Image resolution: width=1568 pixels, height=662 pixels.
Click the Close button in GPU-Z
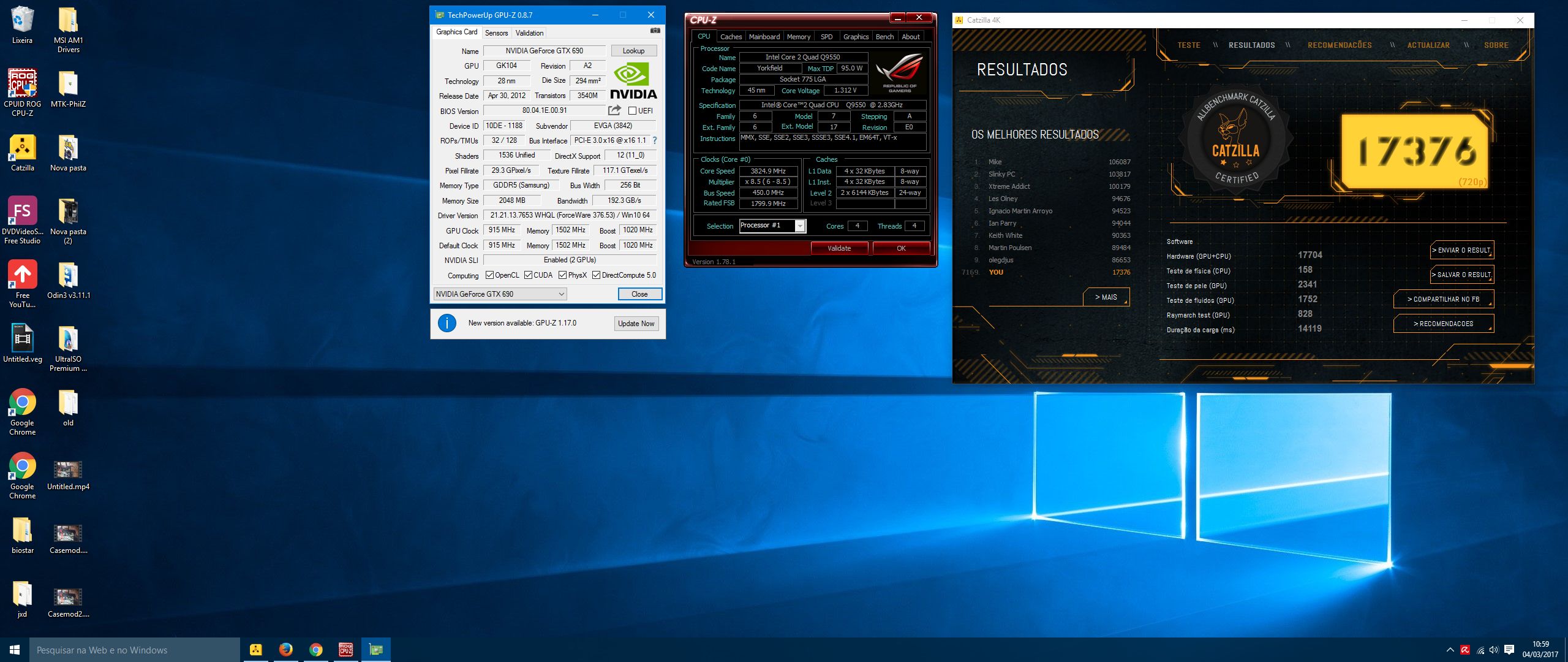click(x=639, y=294)
